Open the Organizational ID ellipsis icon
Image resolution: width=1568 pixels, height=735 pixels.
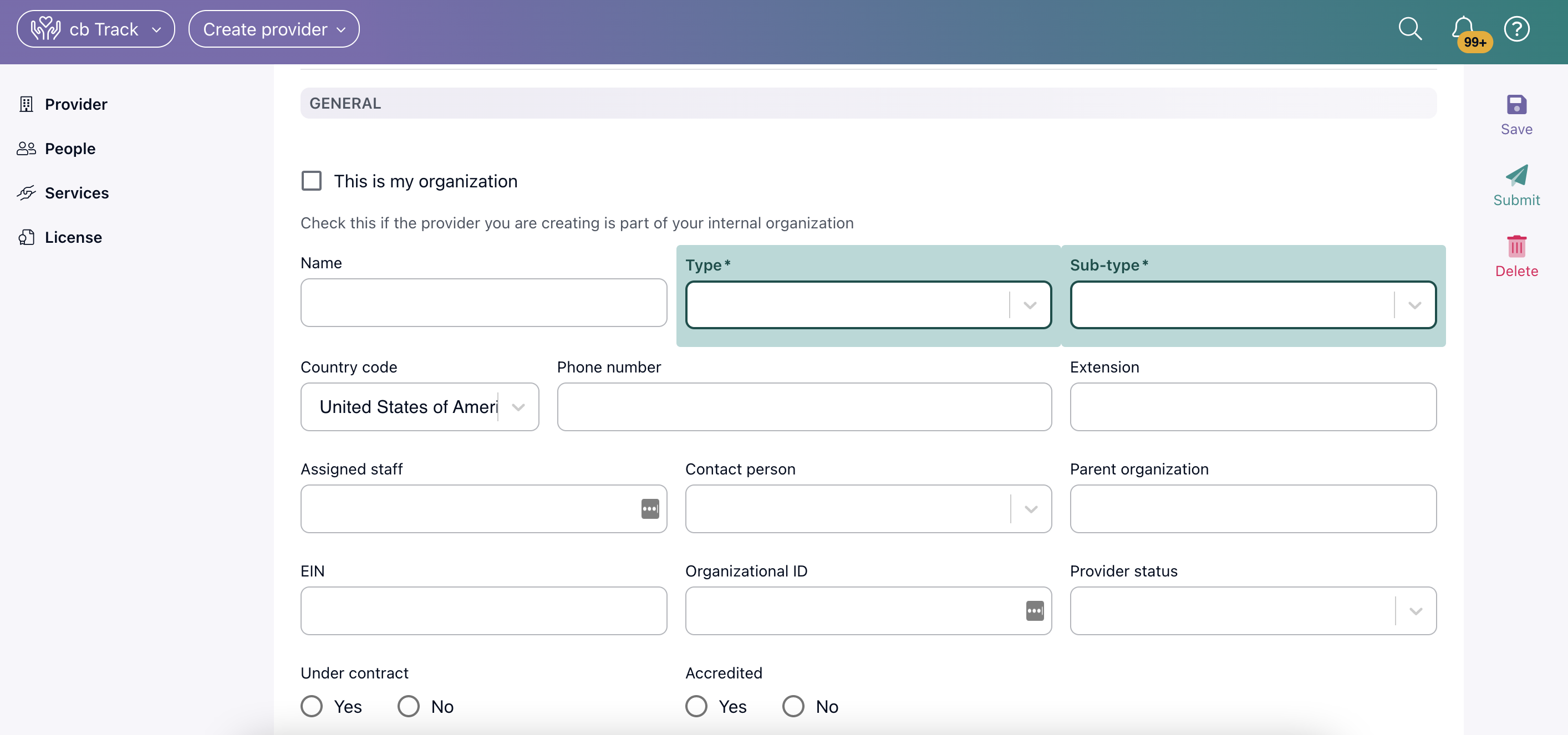pos(1035,611)
